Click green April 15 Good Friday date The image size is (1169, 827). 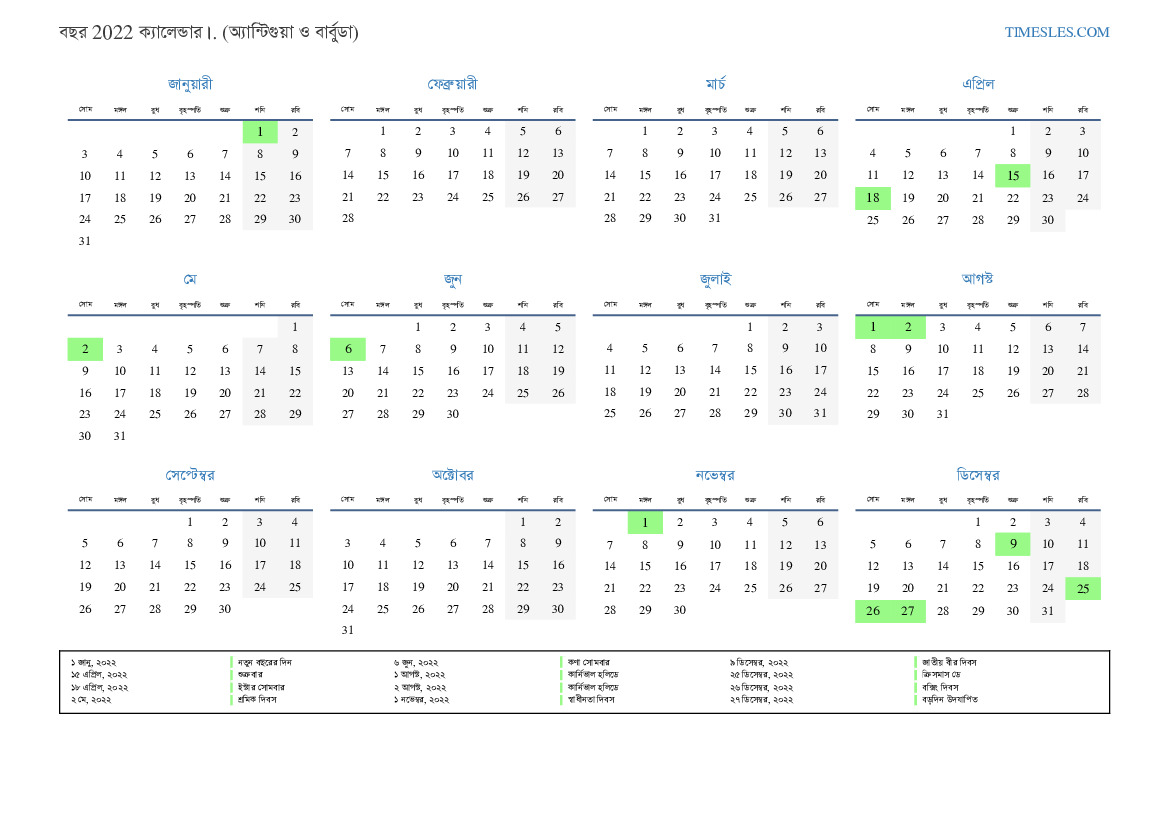point(1012,176)
